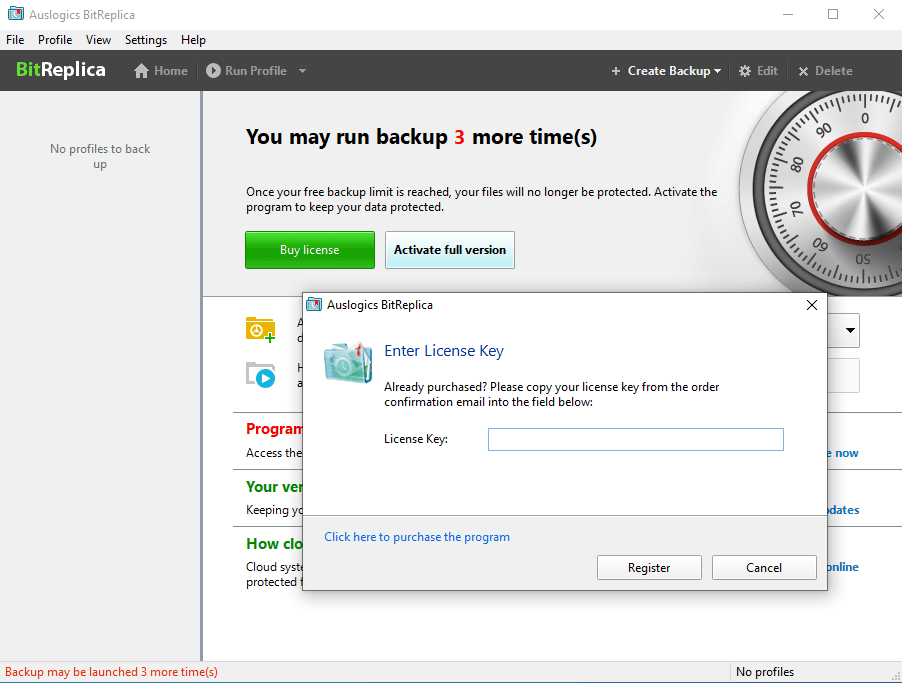Click the Auslogics BitReplica title bar icon
902x683 pixels.
point(16,14)
